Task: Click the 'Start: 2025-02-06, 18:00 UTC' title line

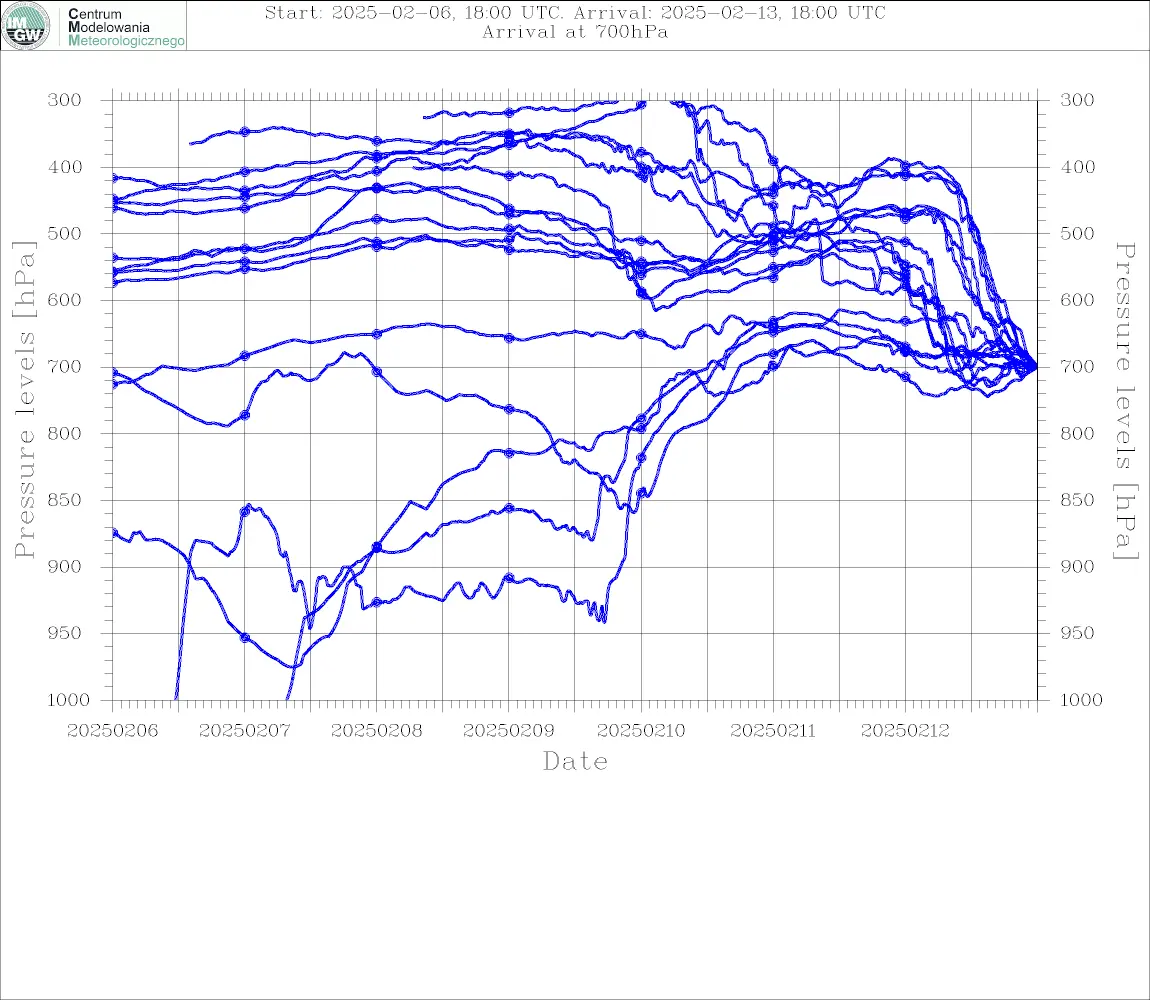Action: (574, 12)
